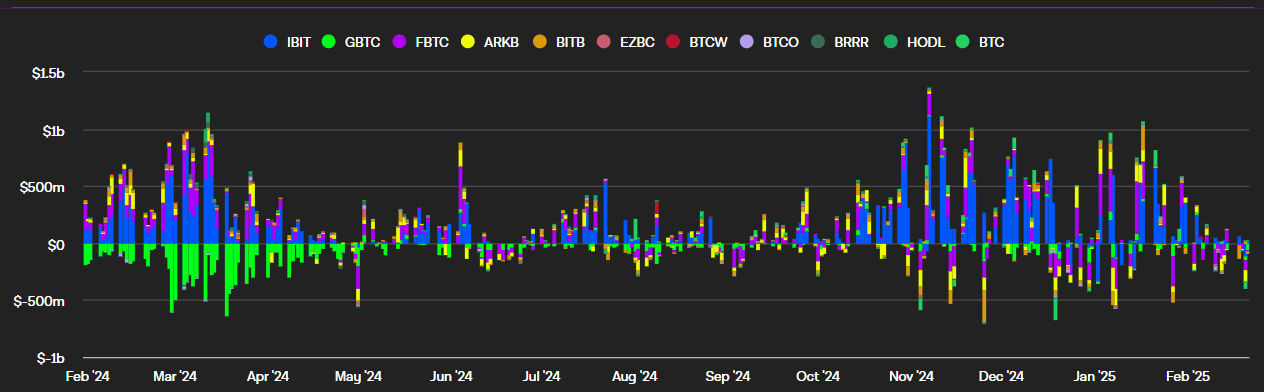The height and width of the screenshot is (392, 1264).
Task: Click the Jul '24 axis label
Action: point(541,376)
